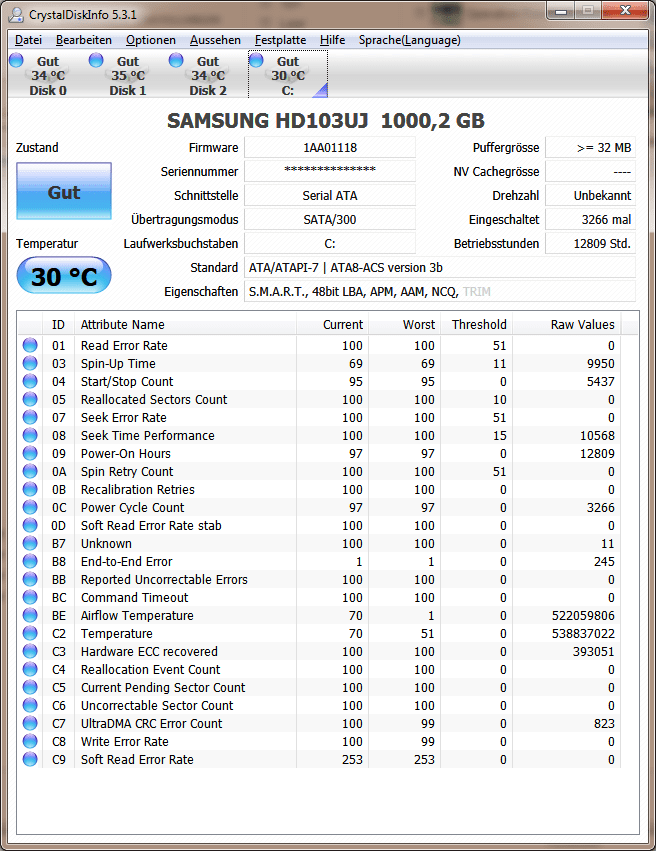Image resolution: width=656 pixels, height=851 pixels.
Task: Click raw value 522059806 for Airflow Temperature
Action: tap(583, 615)
